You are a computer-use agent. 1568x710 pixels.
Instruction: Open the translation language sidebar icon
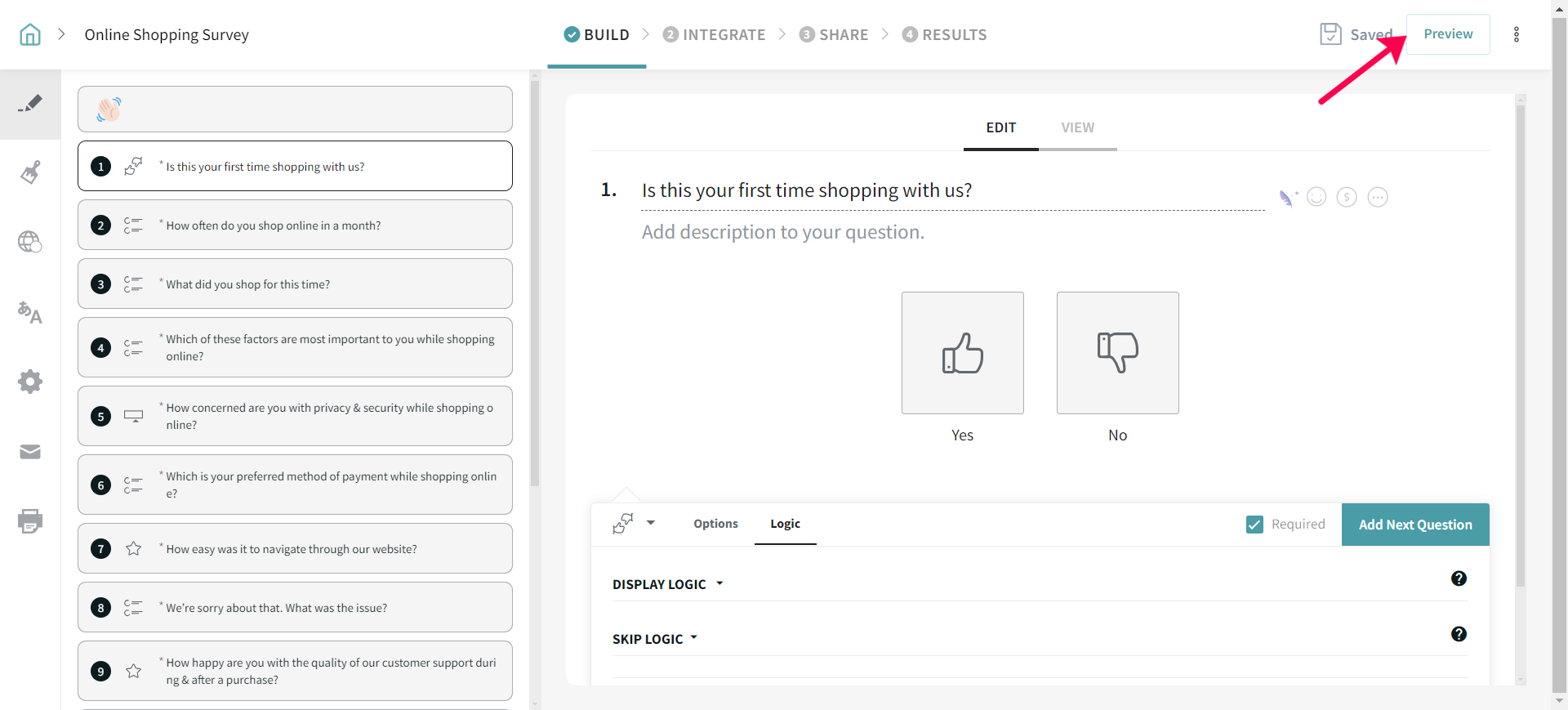click(x=30, y=312)
